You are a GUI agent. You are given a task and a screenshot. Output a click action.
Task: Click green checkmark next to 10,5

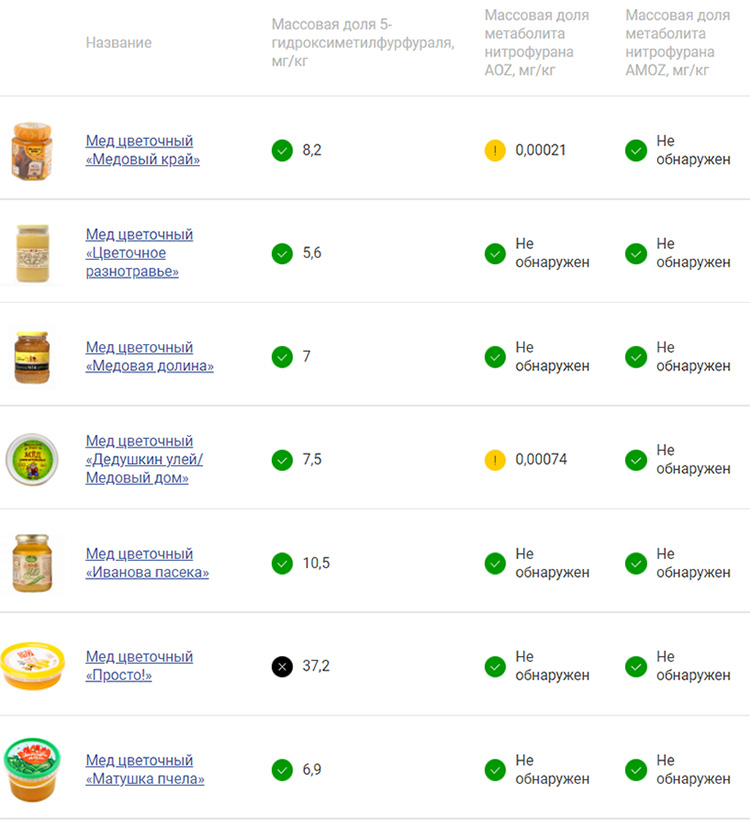point(282,563)
